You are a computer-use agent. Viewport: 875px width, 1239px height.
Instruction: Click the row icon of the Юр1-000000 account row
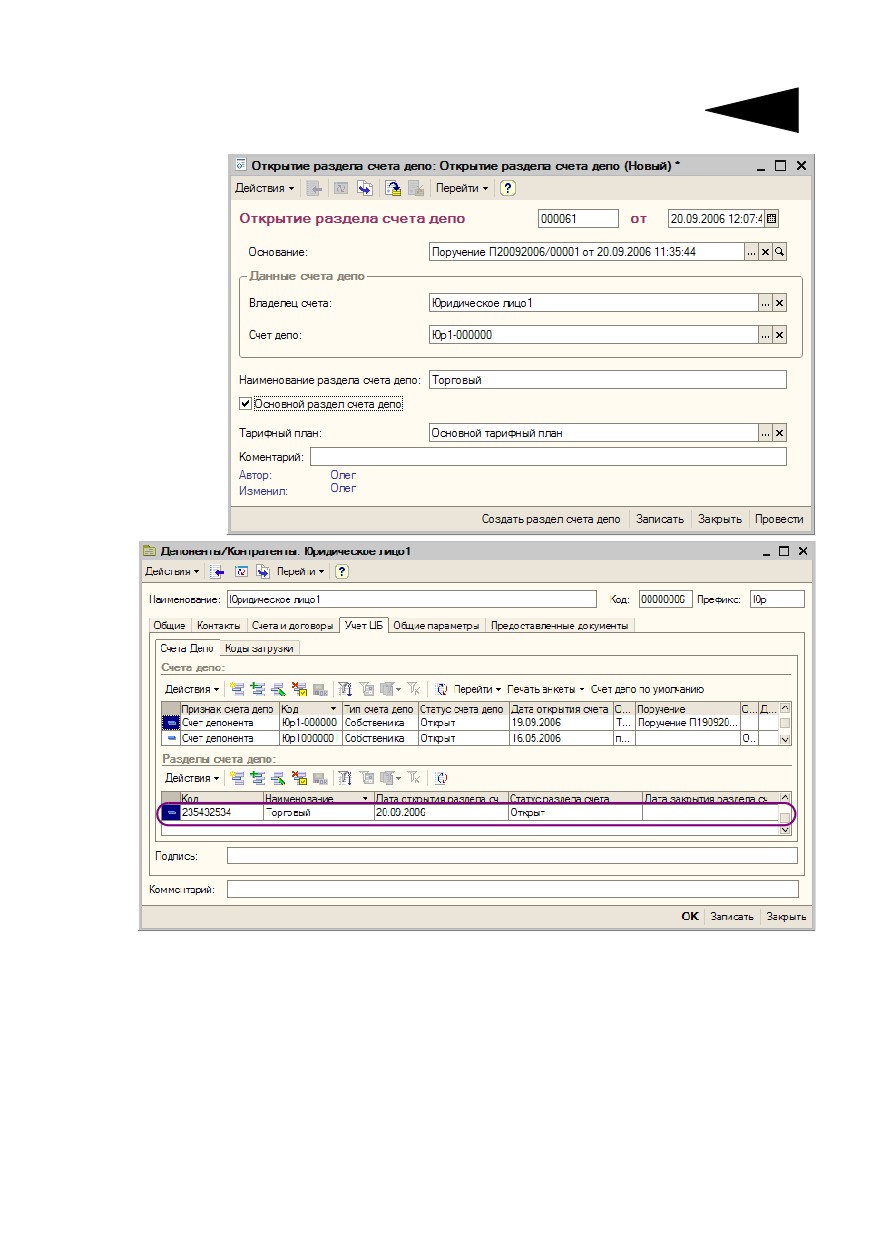click(x=171, y=722)
